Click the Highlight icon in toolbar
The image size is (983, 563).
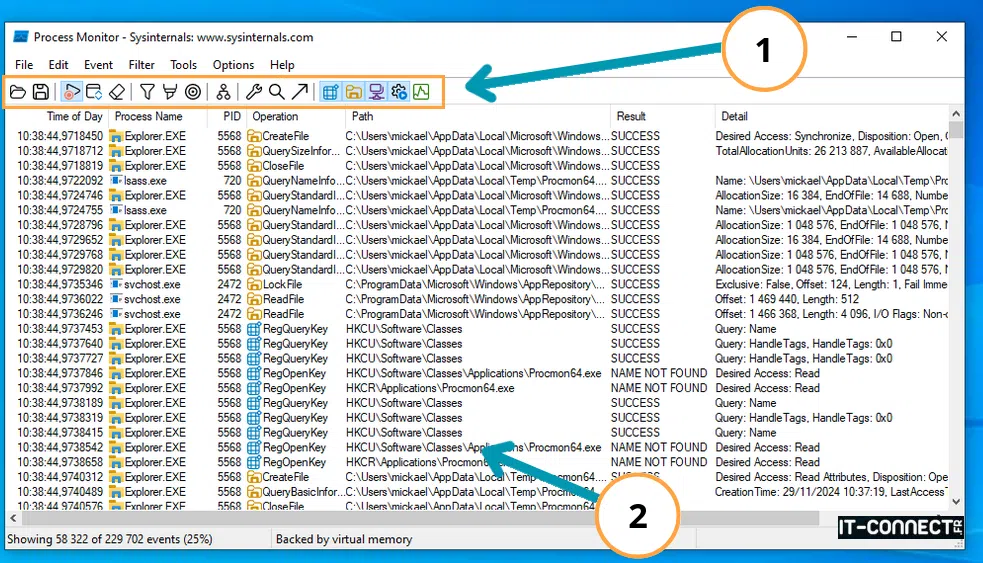coord(170,92)
